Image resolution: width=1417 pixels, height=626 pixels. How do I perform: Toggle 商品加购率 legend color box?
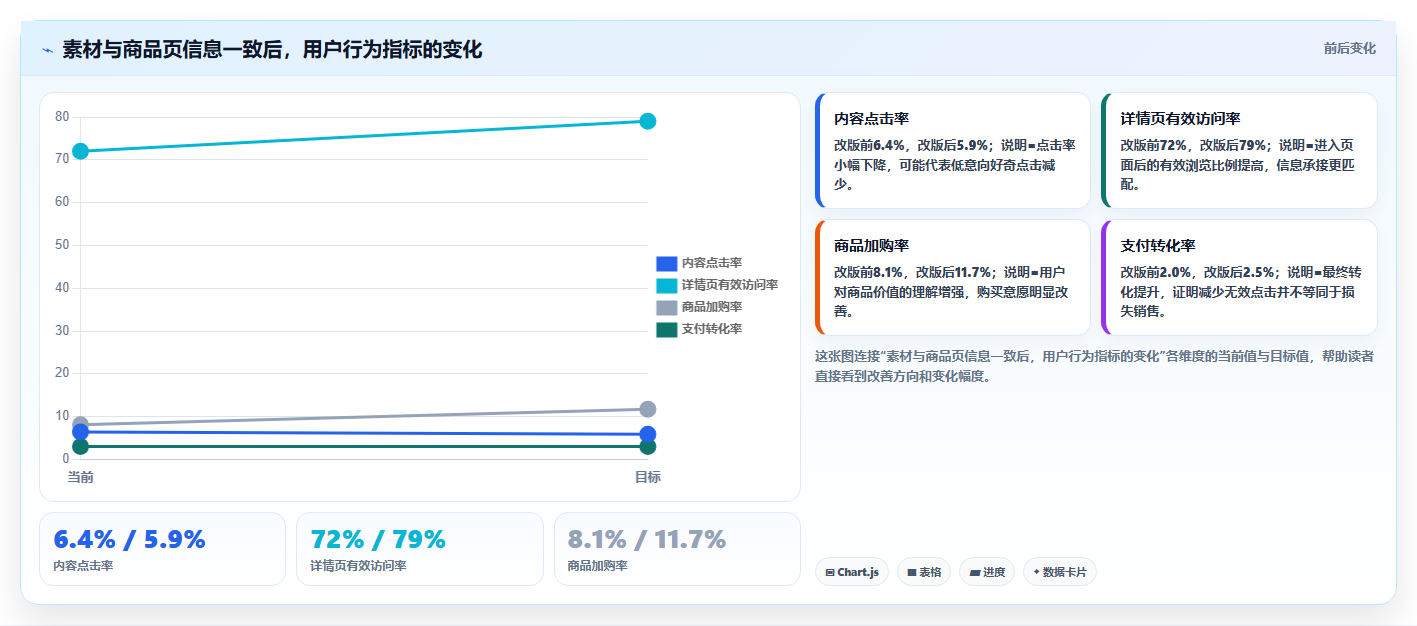[x=667, y=307]
